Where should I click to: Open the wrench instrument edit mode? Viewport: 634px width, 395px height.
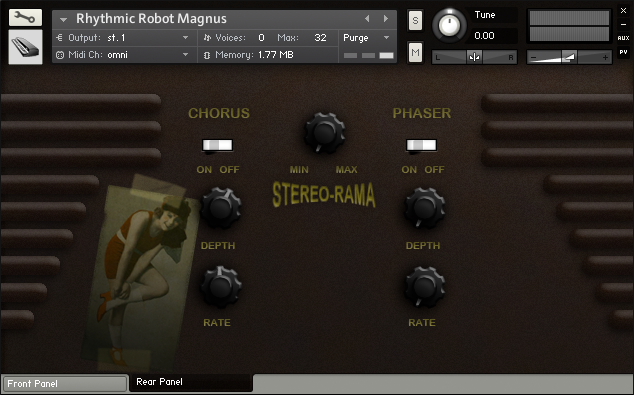point(25,17)
